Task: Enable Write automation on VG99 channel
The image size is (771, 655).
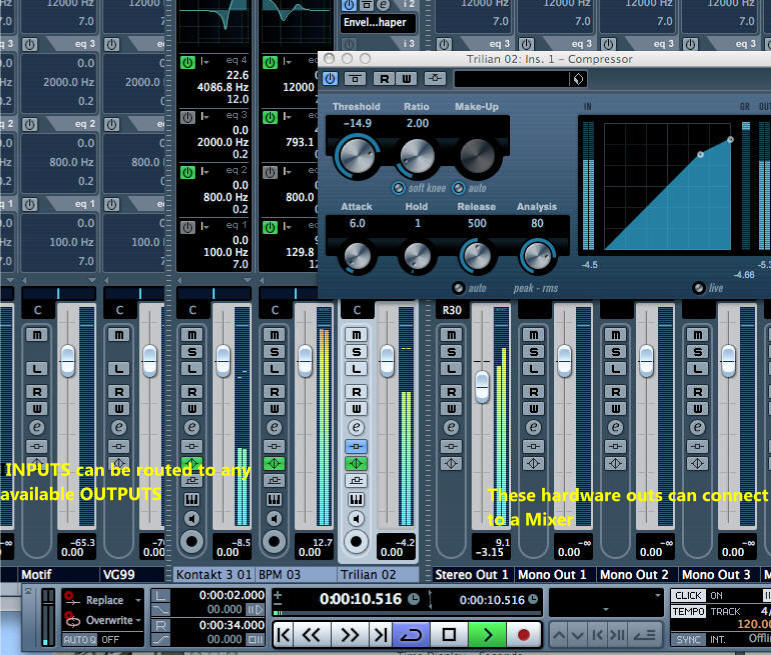Action: 119,409
